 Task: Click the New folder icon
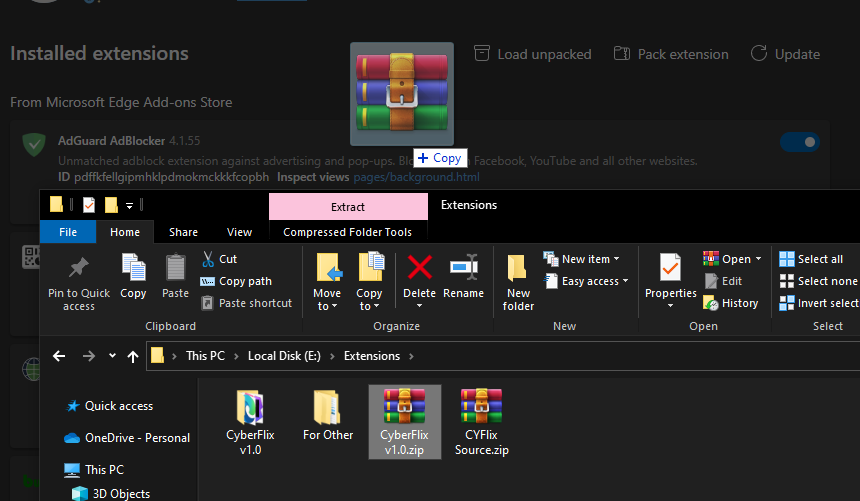click(517, 268)
